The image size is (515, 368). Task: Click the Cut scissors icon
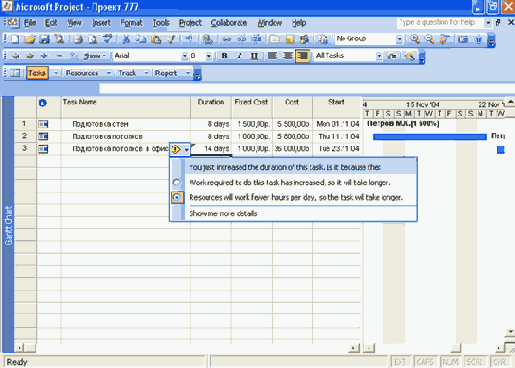[126, 39]
